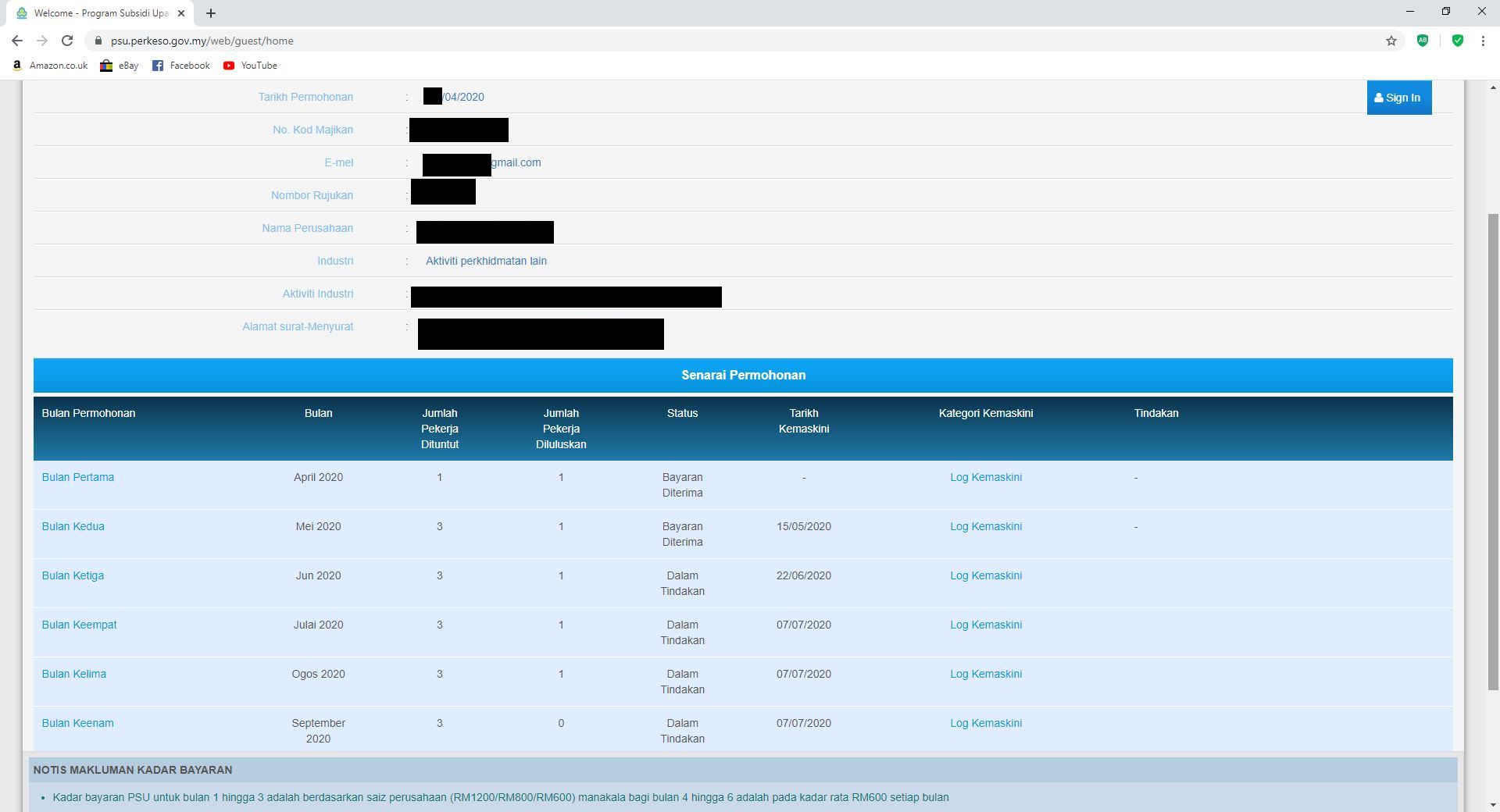Click the page vertical scrollbar thumb
This screenshot has width=1500, height=812.
point(1493,451)
